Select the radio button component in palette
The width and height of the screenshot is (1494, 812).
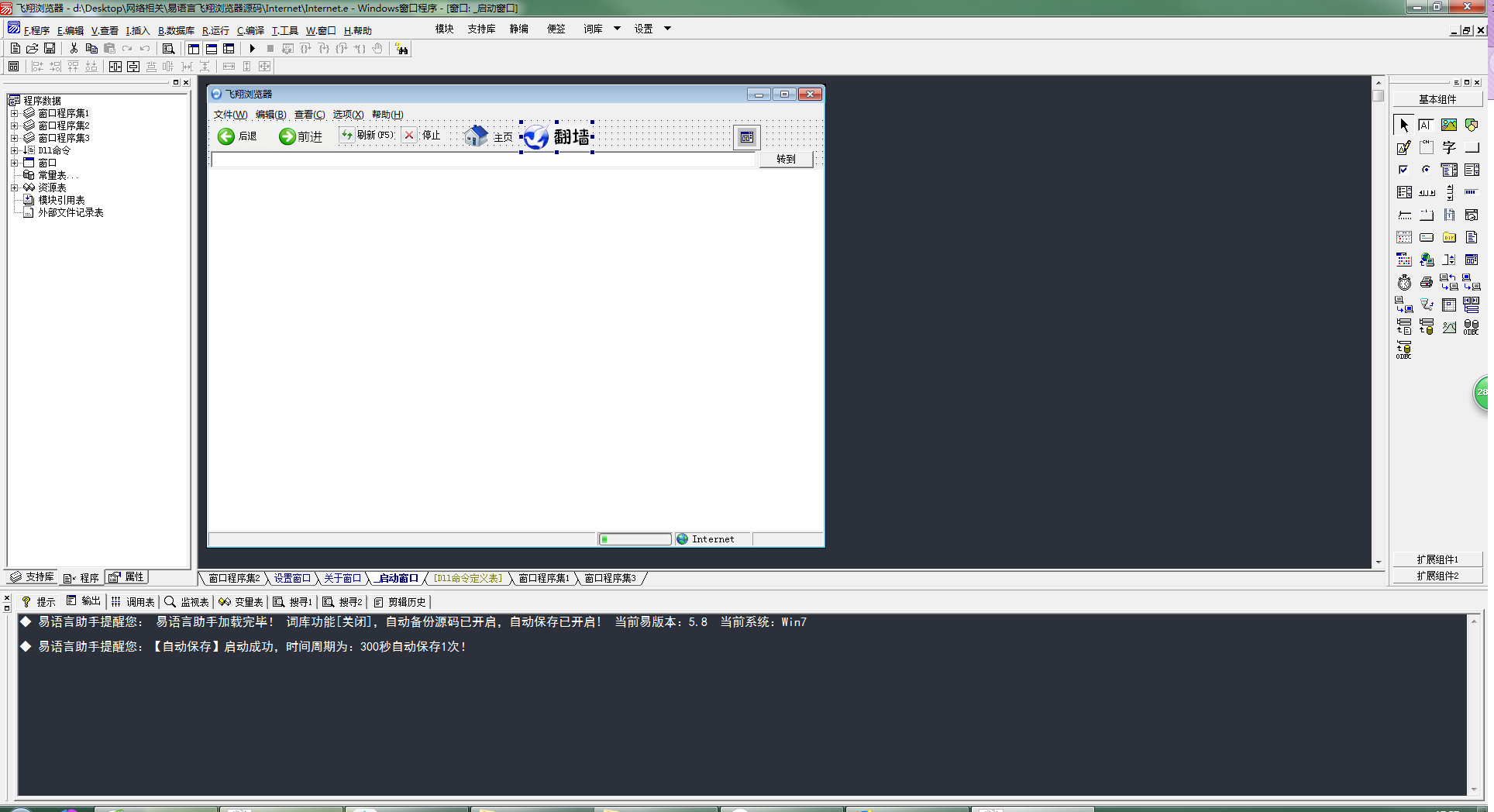coord(1426,170)
